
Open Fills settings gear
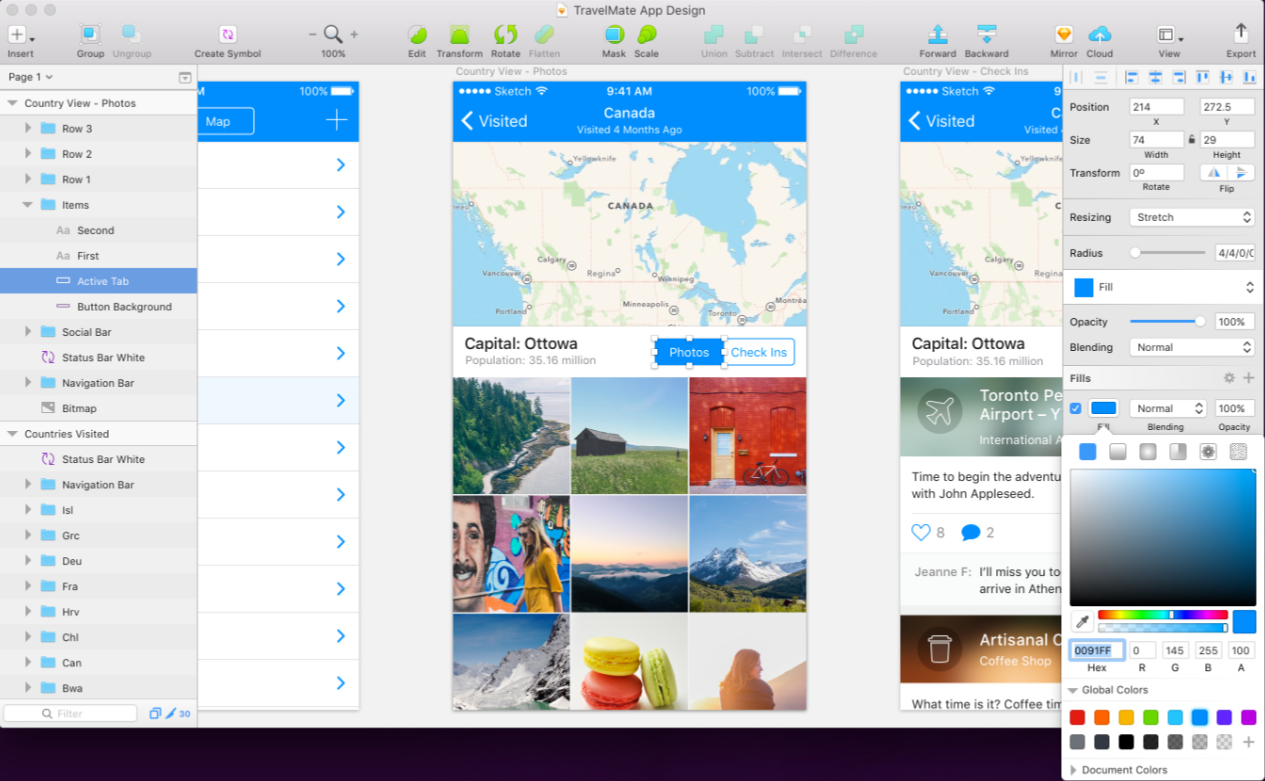point(1229,378)
